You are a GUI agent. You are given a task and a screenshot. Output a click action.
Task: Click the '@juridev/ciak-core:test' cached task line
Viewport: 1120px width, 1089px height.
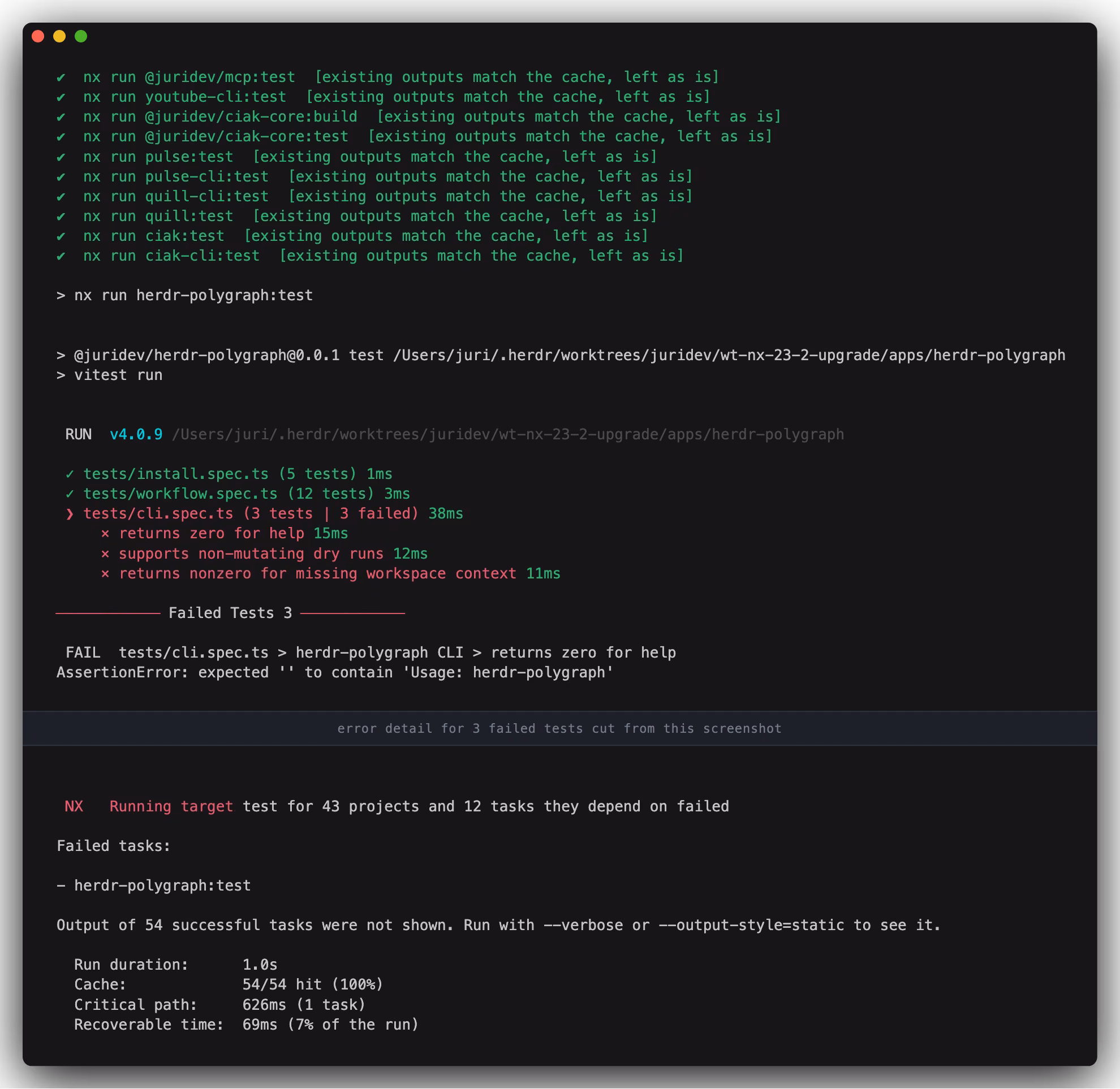tap(413, 137)
